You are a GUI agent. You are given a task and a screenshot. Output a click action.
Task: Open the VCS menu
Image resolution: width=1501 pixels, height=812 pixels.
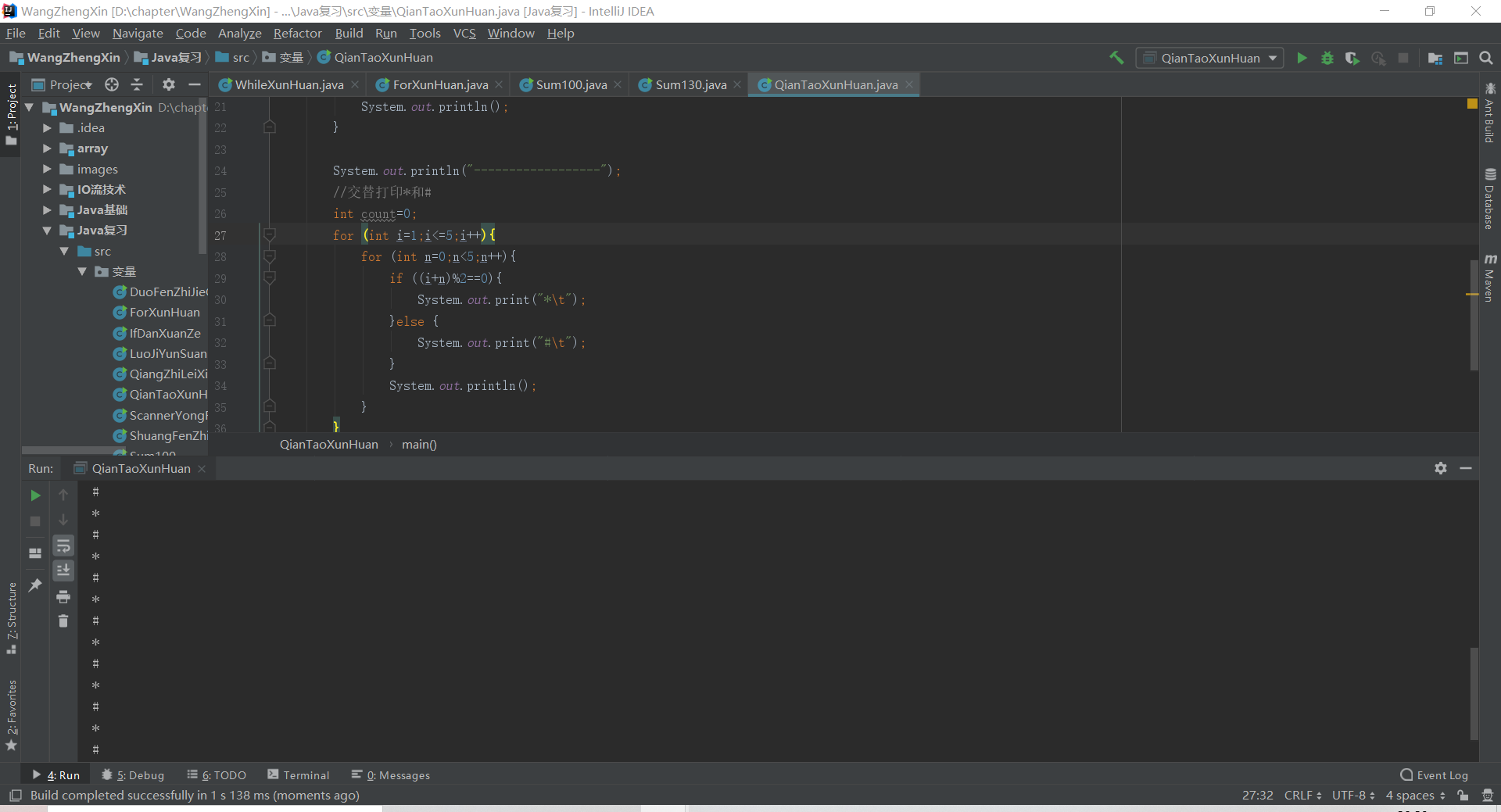[464, 33]
